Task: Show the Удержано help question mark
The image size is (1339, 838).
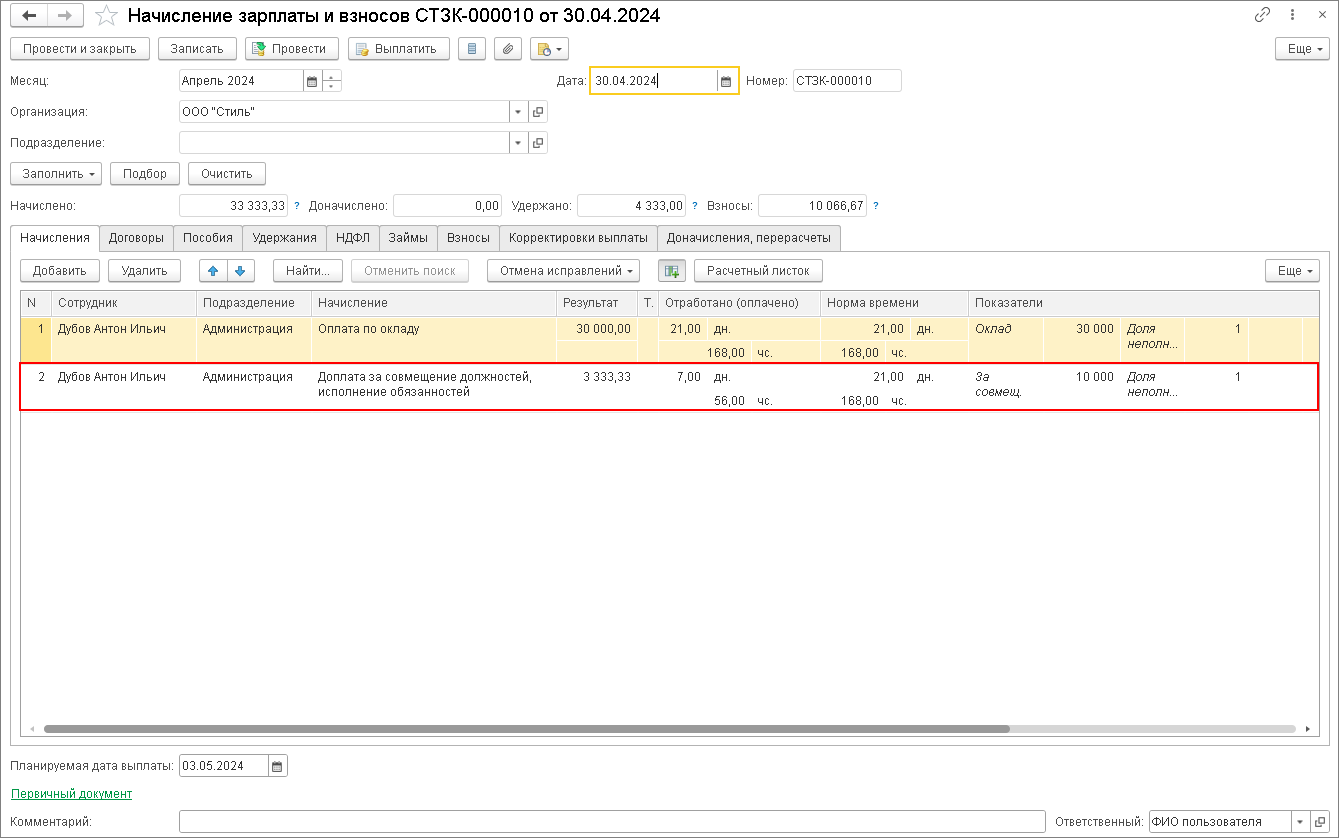Action: (695, 206)
